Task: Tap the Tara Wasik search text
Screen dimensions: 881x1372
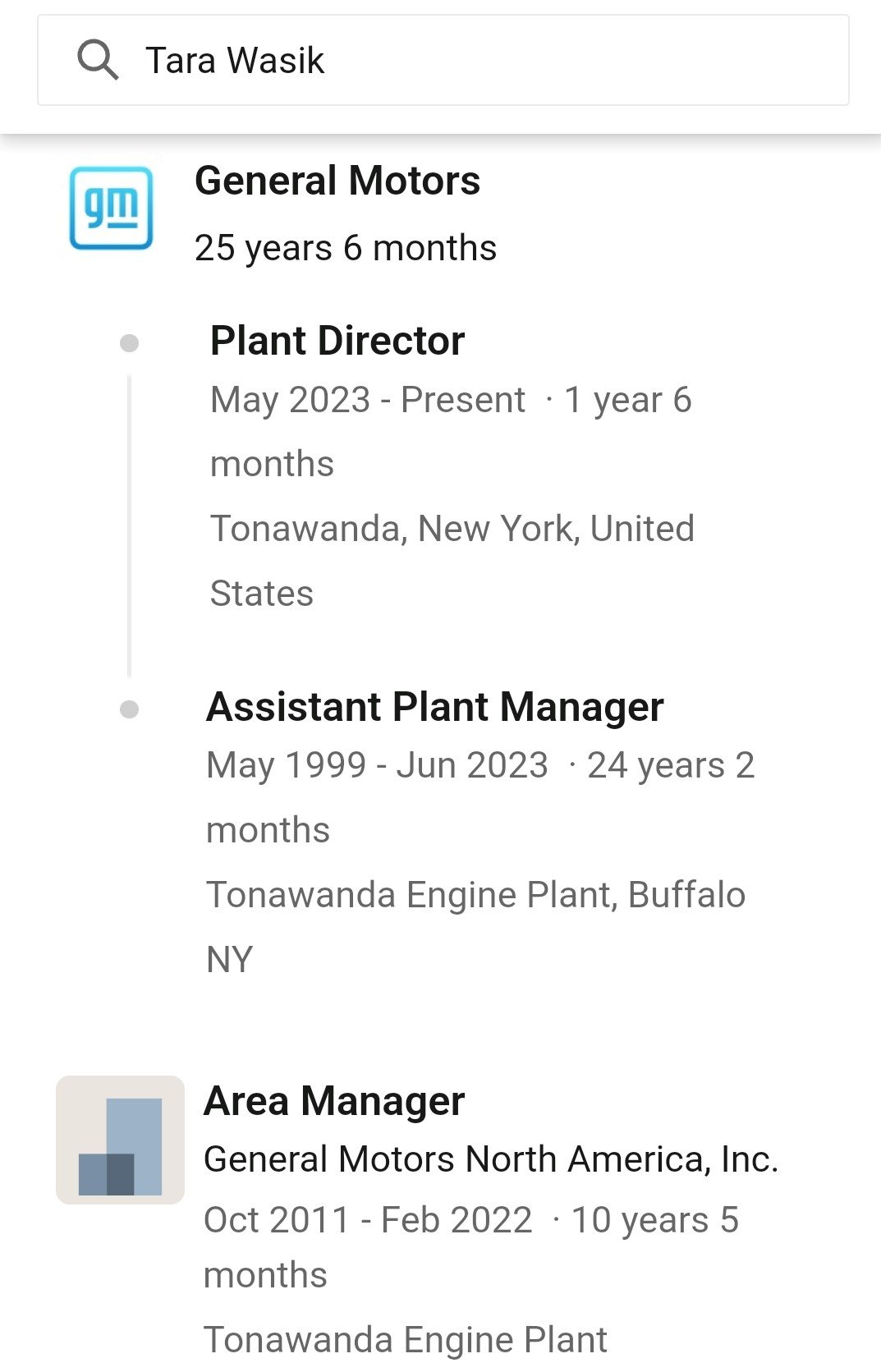Action: (235, 61)
